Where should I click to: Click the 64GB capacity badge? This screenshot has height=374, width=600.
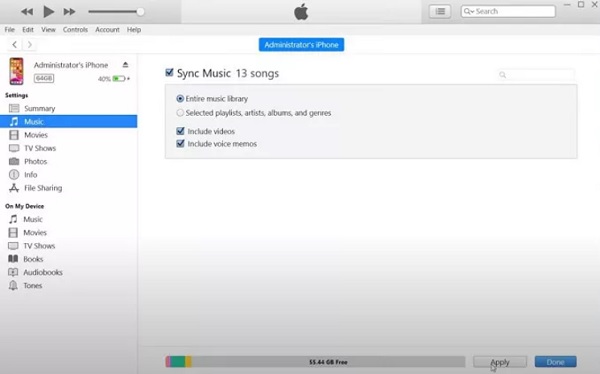pos(44,78)
